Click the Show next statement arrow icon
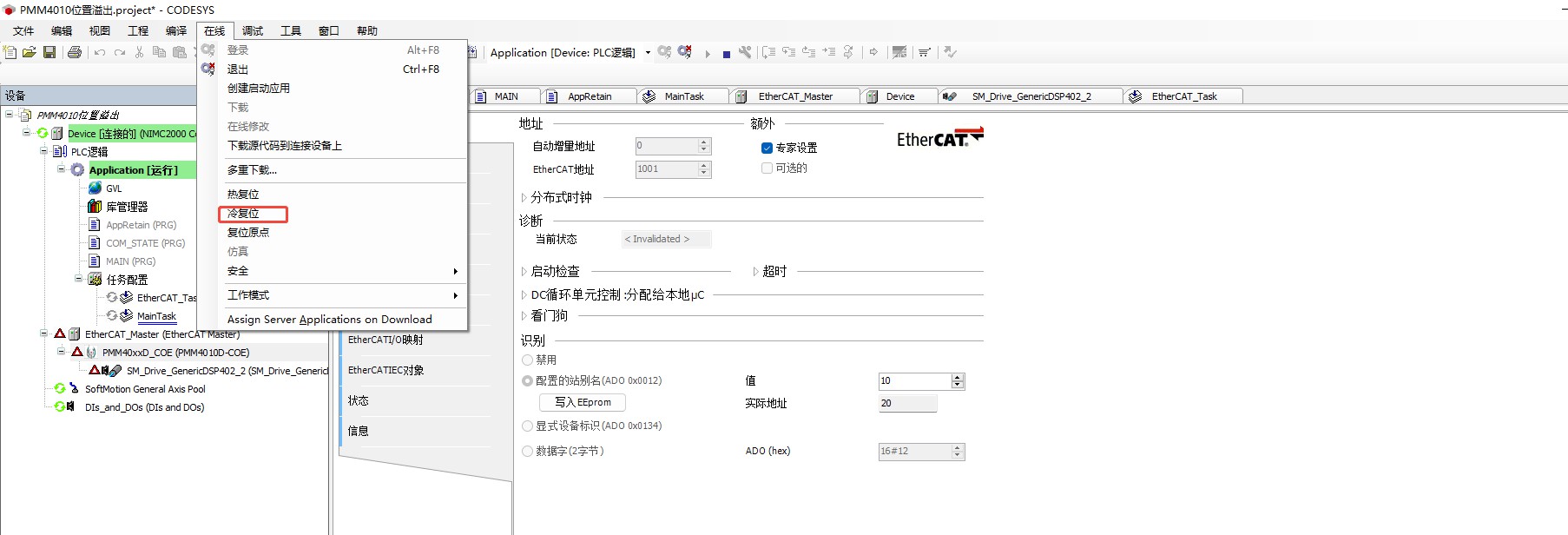Screen dimensions: 1568x535 tap(873, 52)
